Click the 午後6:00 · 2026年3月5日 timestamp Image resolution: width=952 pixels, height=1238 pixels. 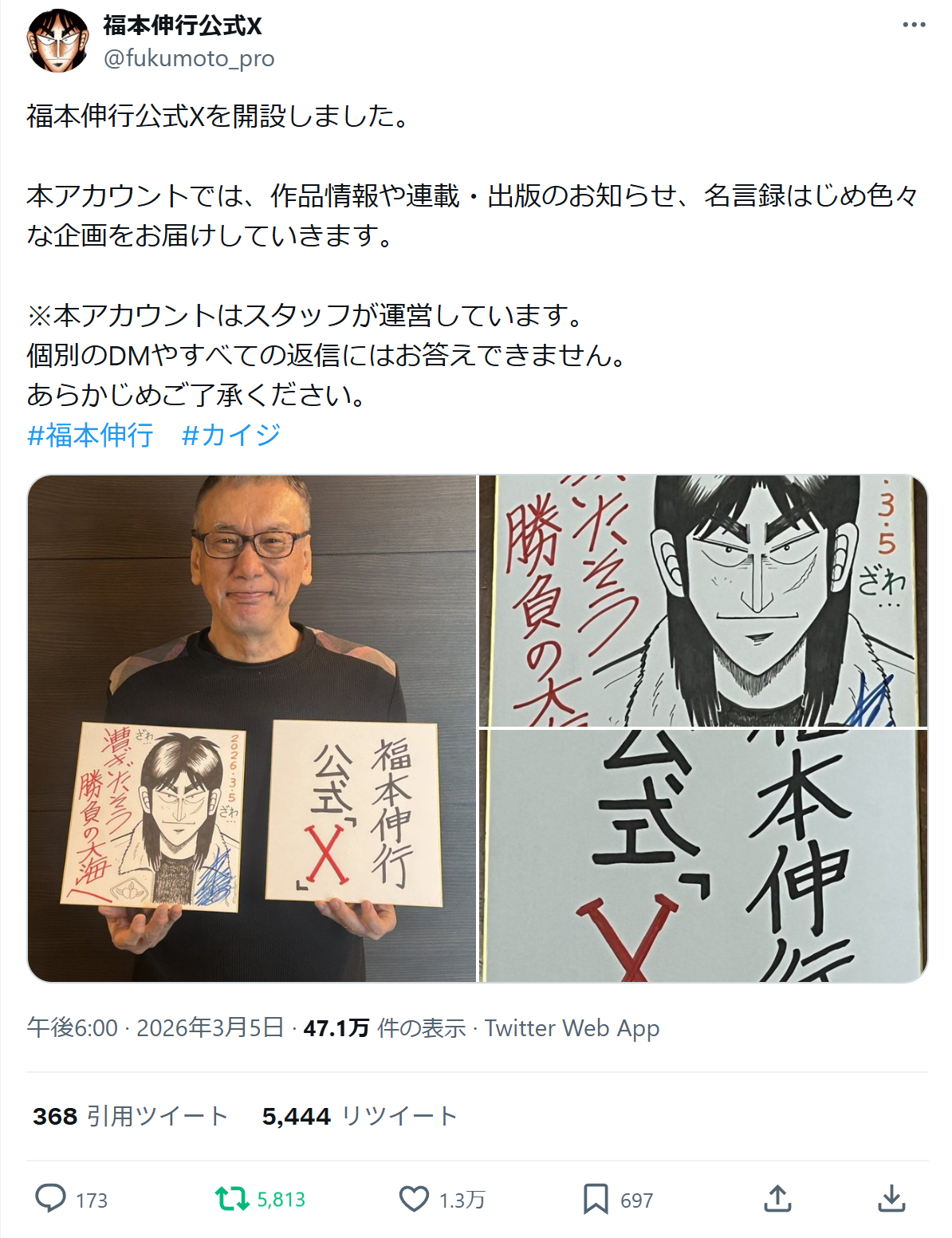pyautogui.click(x=155, y=1027)
